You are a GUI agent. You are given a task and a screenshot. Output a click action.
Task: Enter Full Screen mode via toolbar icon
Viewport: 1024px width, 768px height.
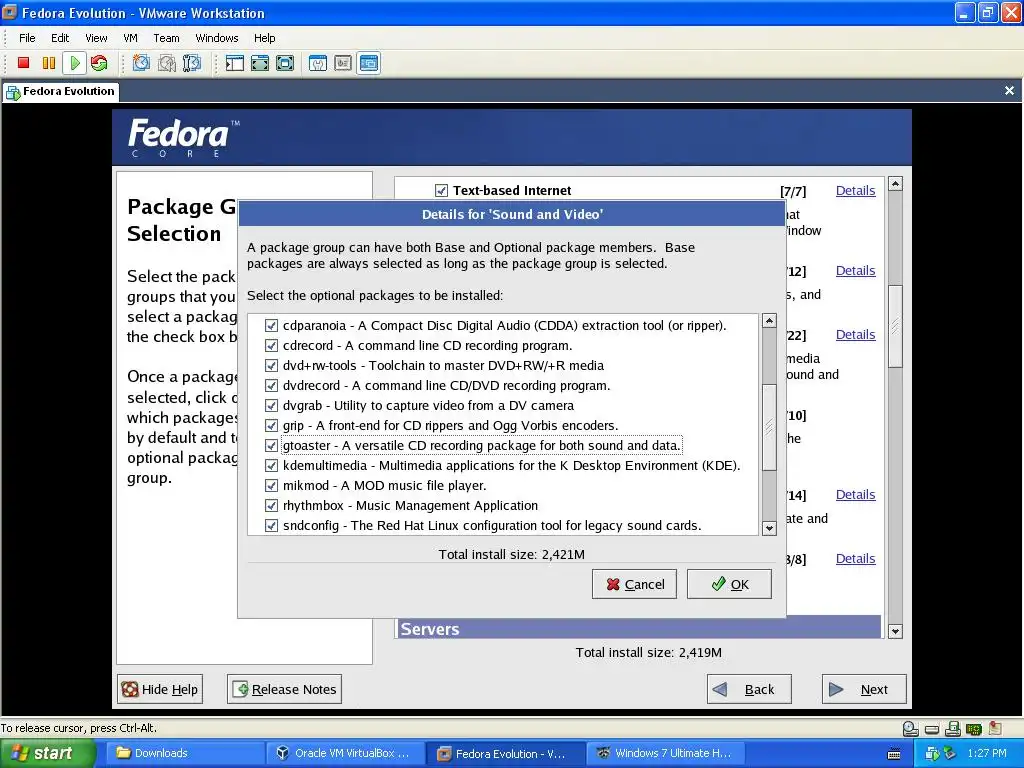tap(285, 63)
